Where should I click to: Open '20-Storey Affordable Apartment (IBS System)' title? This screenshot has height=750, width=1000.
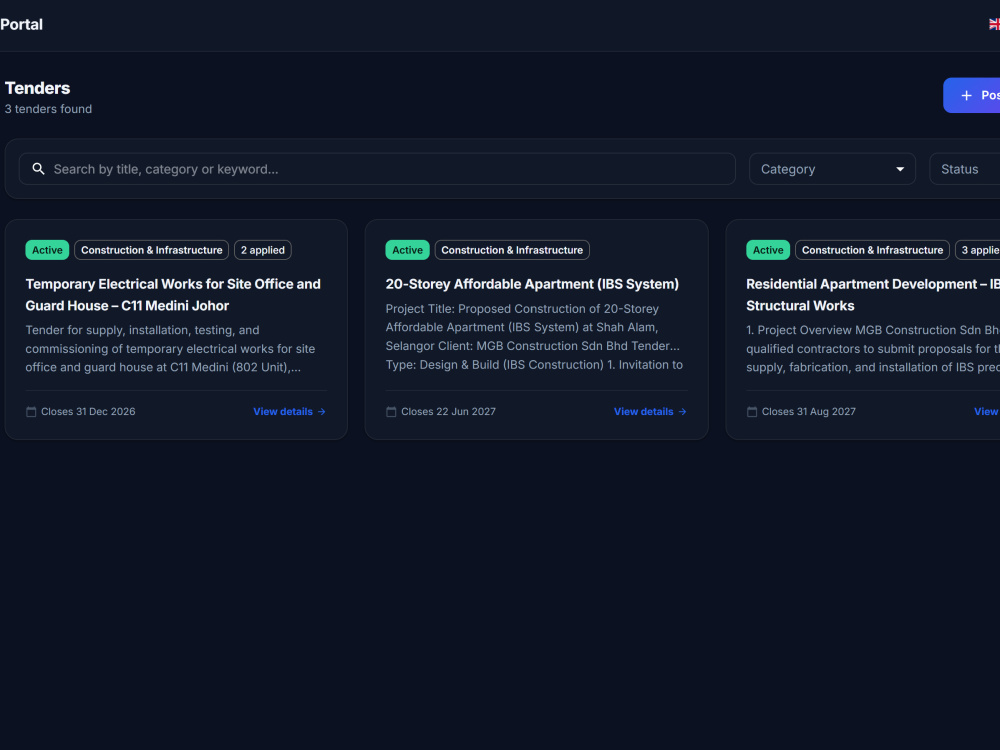[x=532, y=284]
